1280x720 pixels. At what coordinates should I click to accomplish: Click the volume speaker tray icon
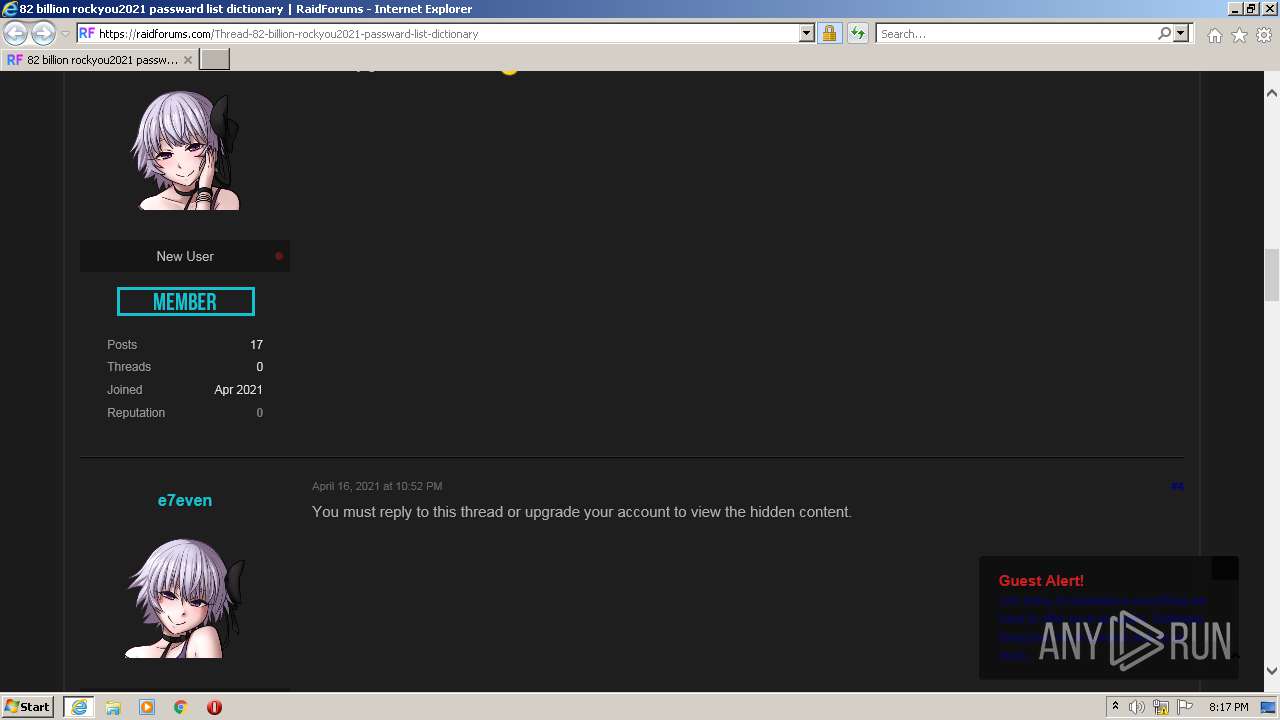pos(1137,707)
